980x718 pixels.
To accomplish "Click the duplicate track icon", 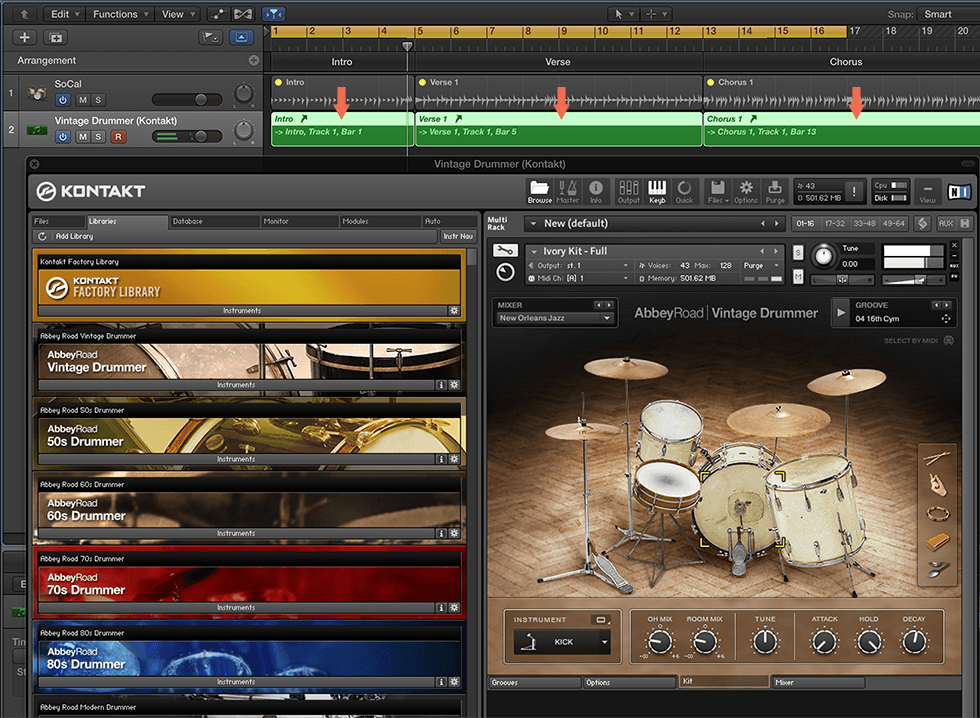I will click(x=56, y=37).
